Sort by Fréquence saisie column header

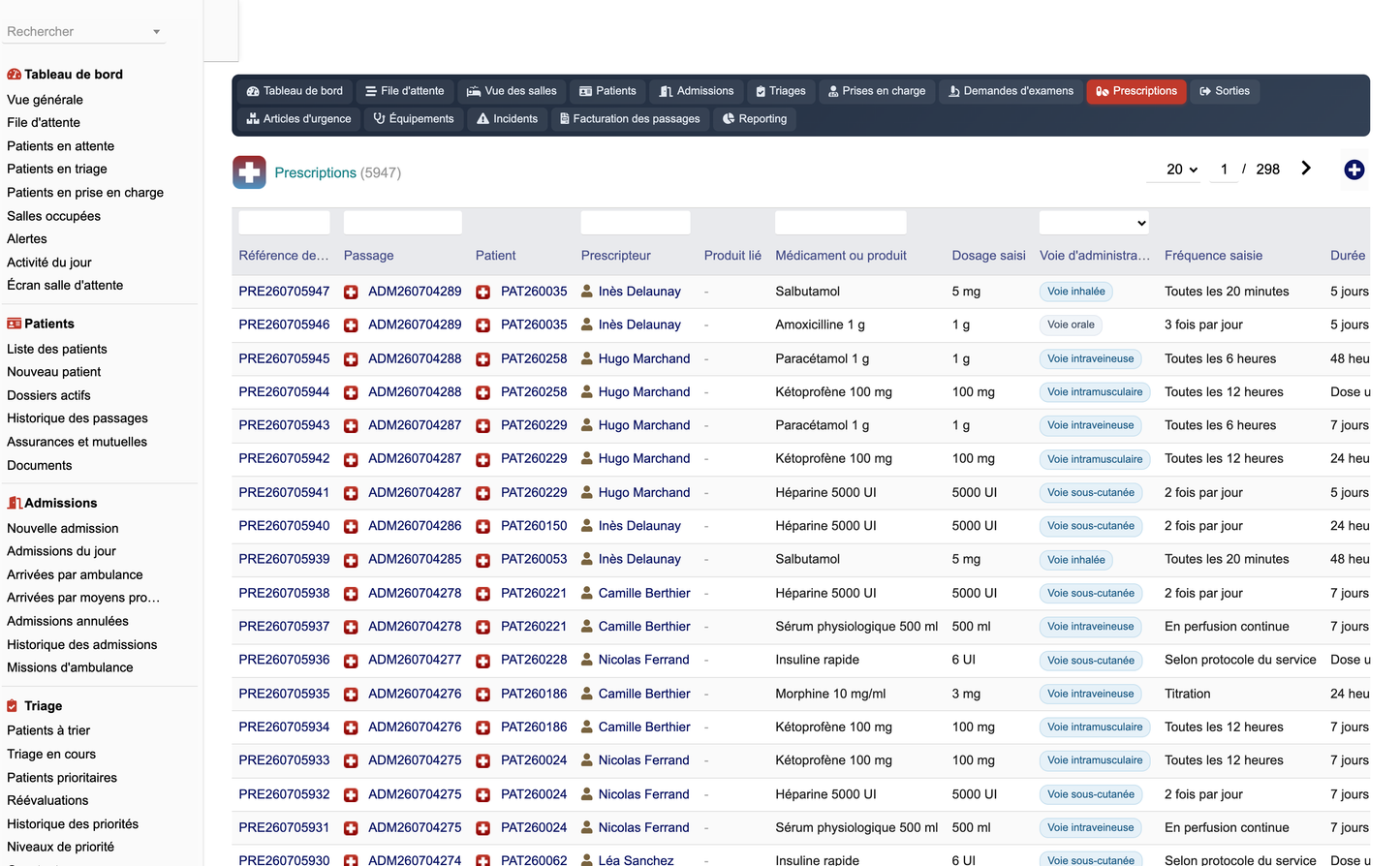[1213, 256]
